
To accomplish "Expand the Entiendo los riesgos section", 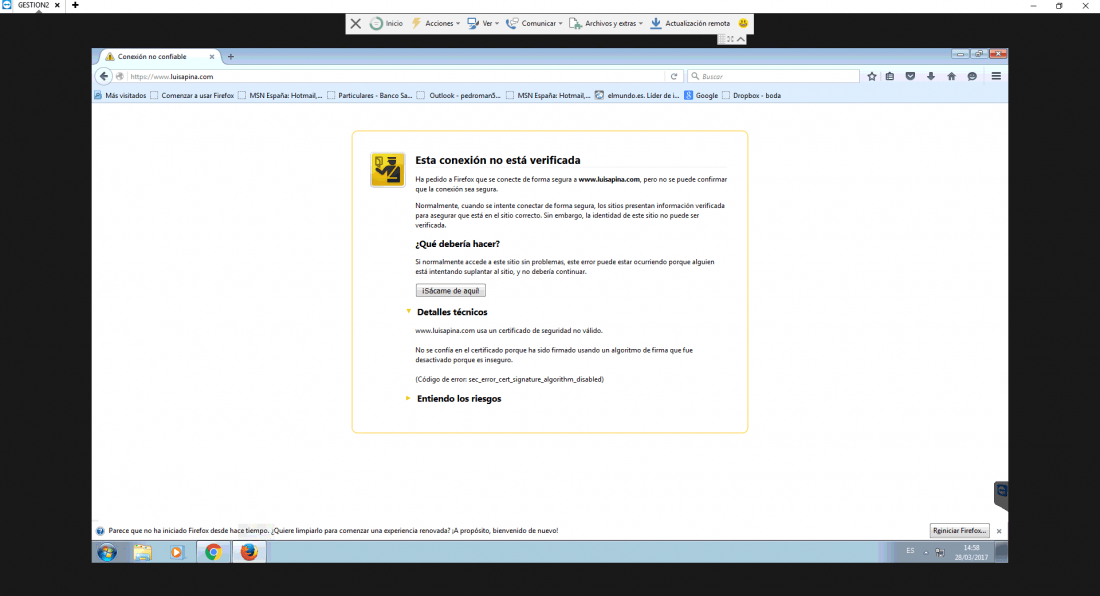I will pos(453,399).
